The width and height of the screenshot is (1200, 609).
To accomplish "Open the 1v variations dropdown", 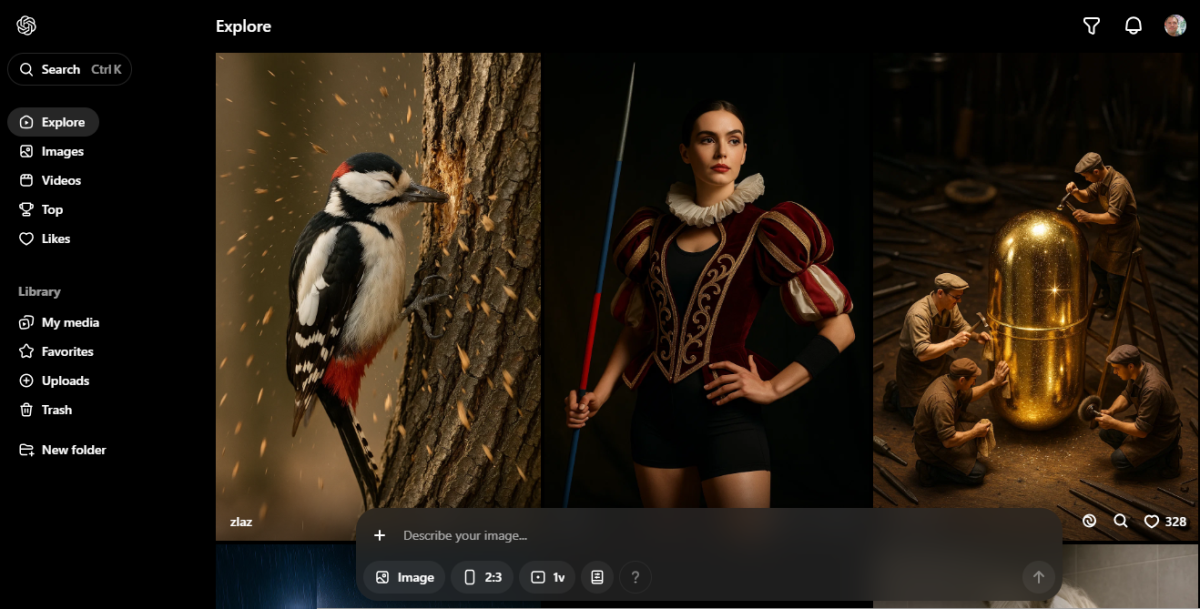I will (x=547, y=577).
